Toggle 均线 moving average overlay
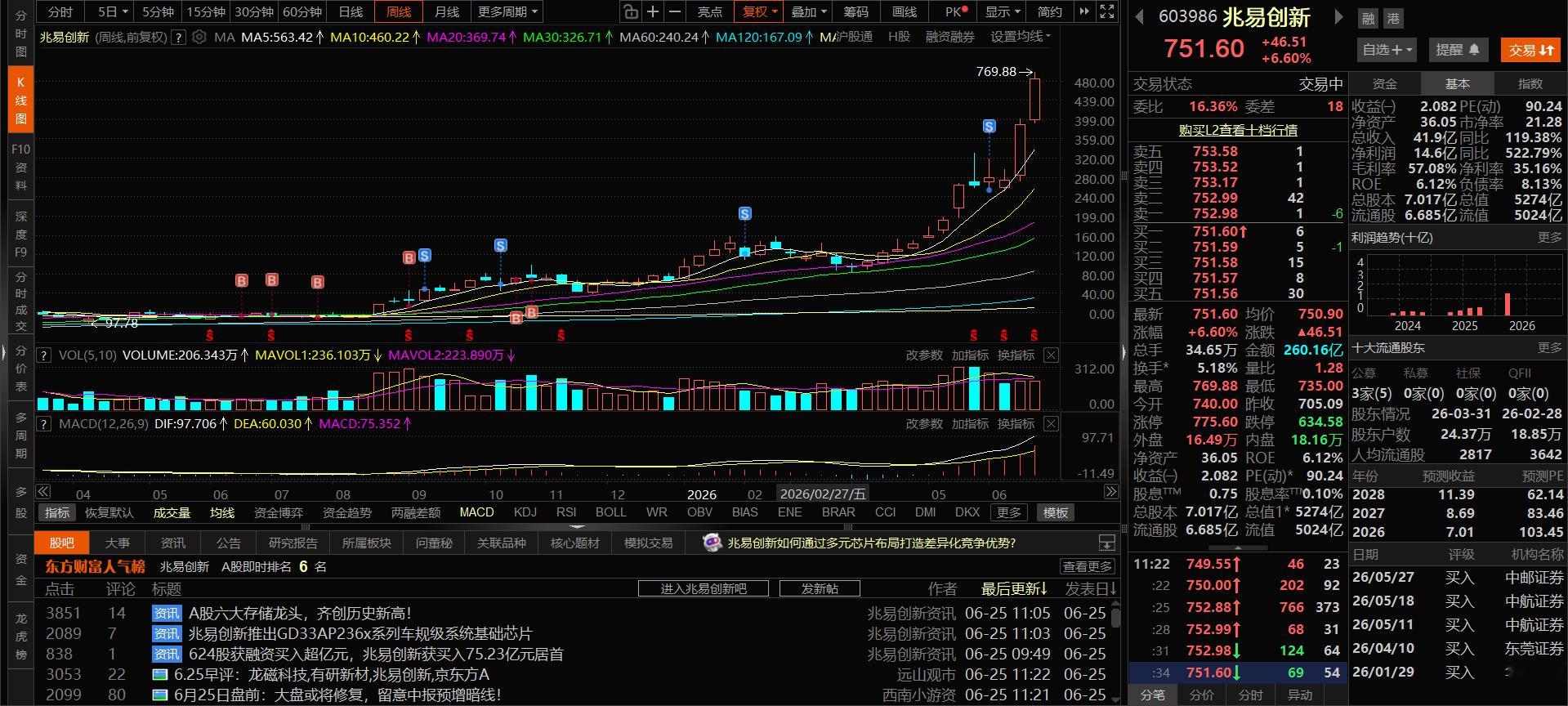This screenshot has width=1568, height=706. [x=222, y=512]
